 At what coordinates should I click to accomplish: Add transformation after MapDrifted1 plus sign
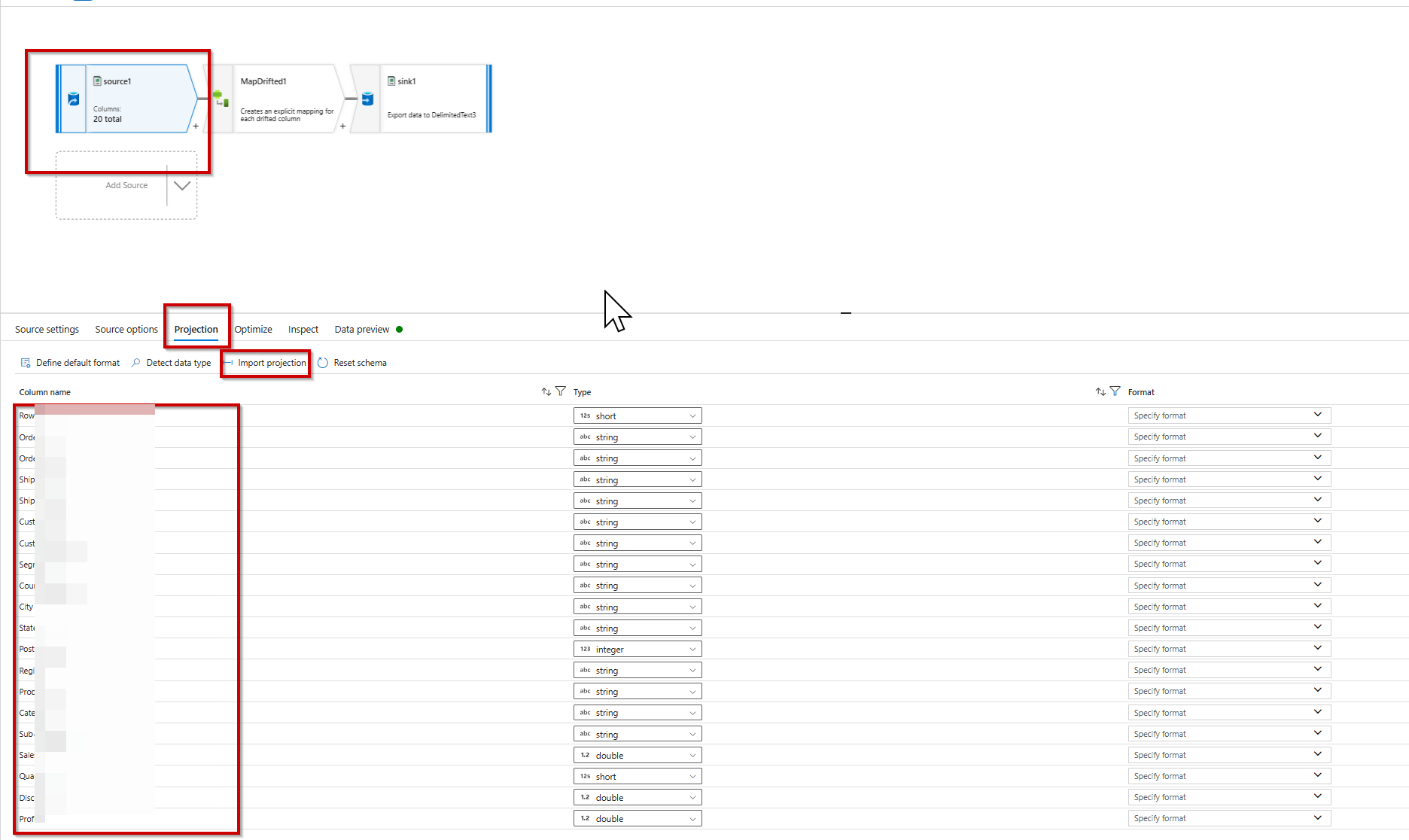pyautogui.click(x=342, y=126)
